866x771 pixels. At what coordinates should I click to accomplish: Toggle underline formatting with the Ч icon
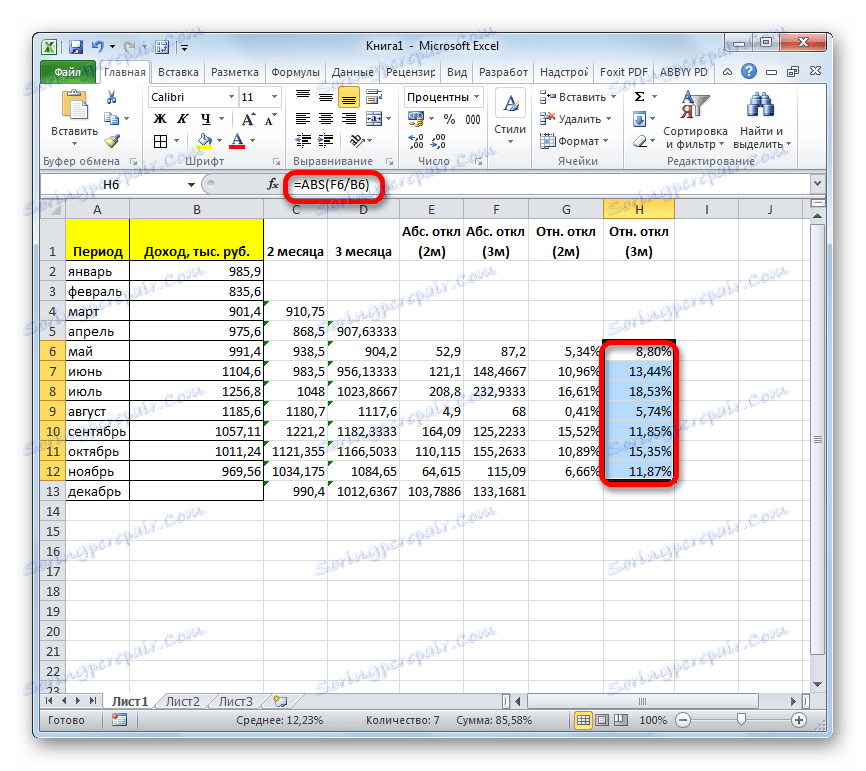(x=206, y=118)
